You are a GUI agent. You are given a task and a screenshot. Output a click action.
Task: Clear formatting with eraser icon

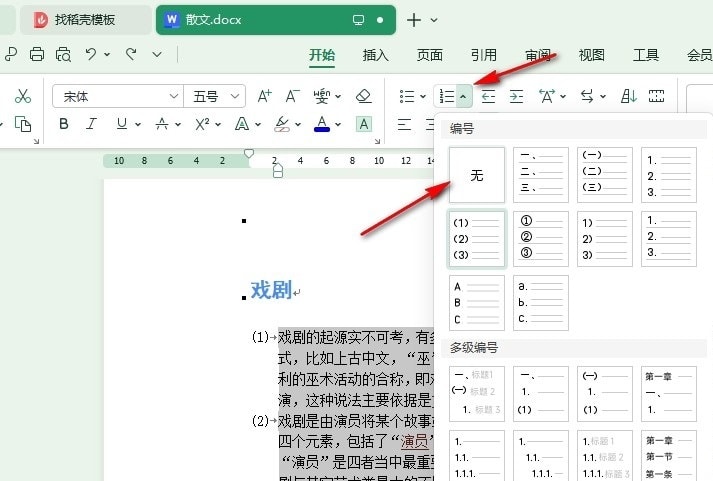pyautogui.click(x=364, y=96)
